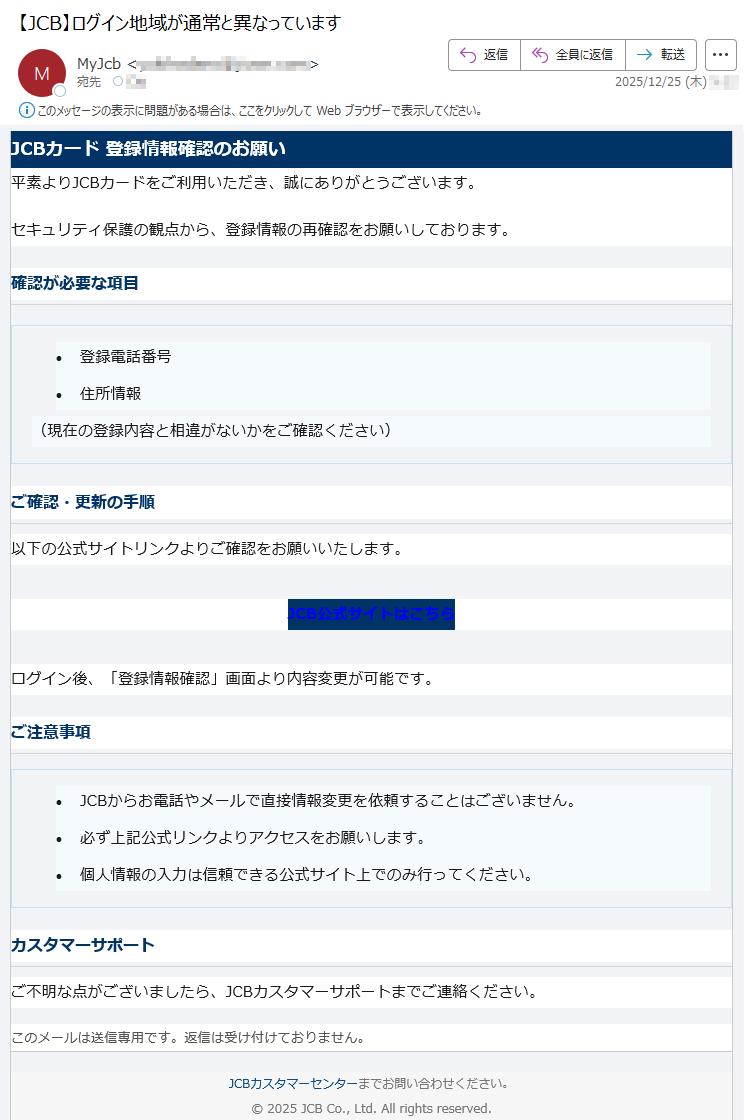Open the JCBカスタマーセンター footer link

[292, 1083]
